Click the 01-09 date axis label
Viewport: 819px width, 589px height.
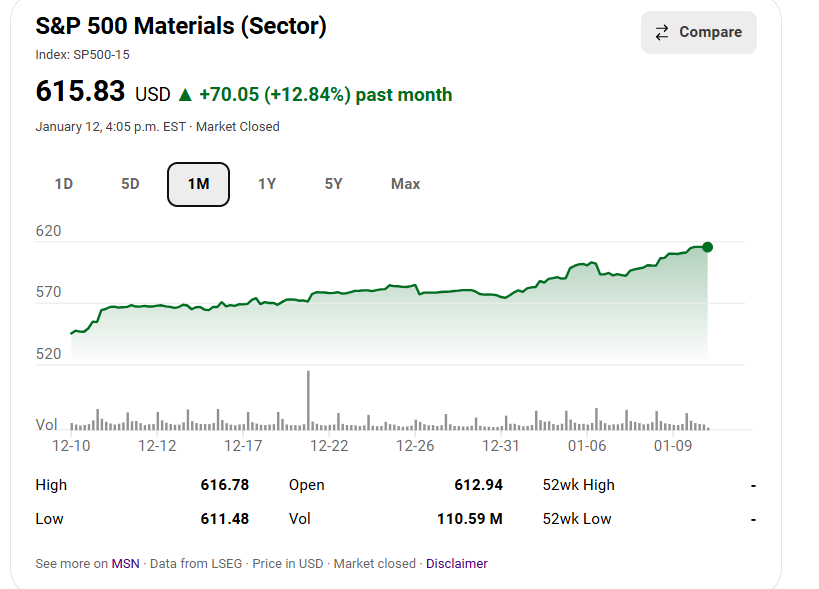(x=673, y=446)
